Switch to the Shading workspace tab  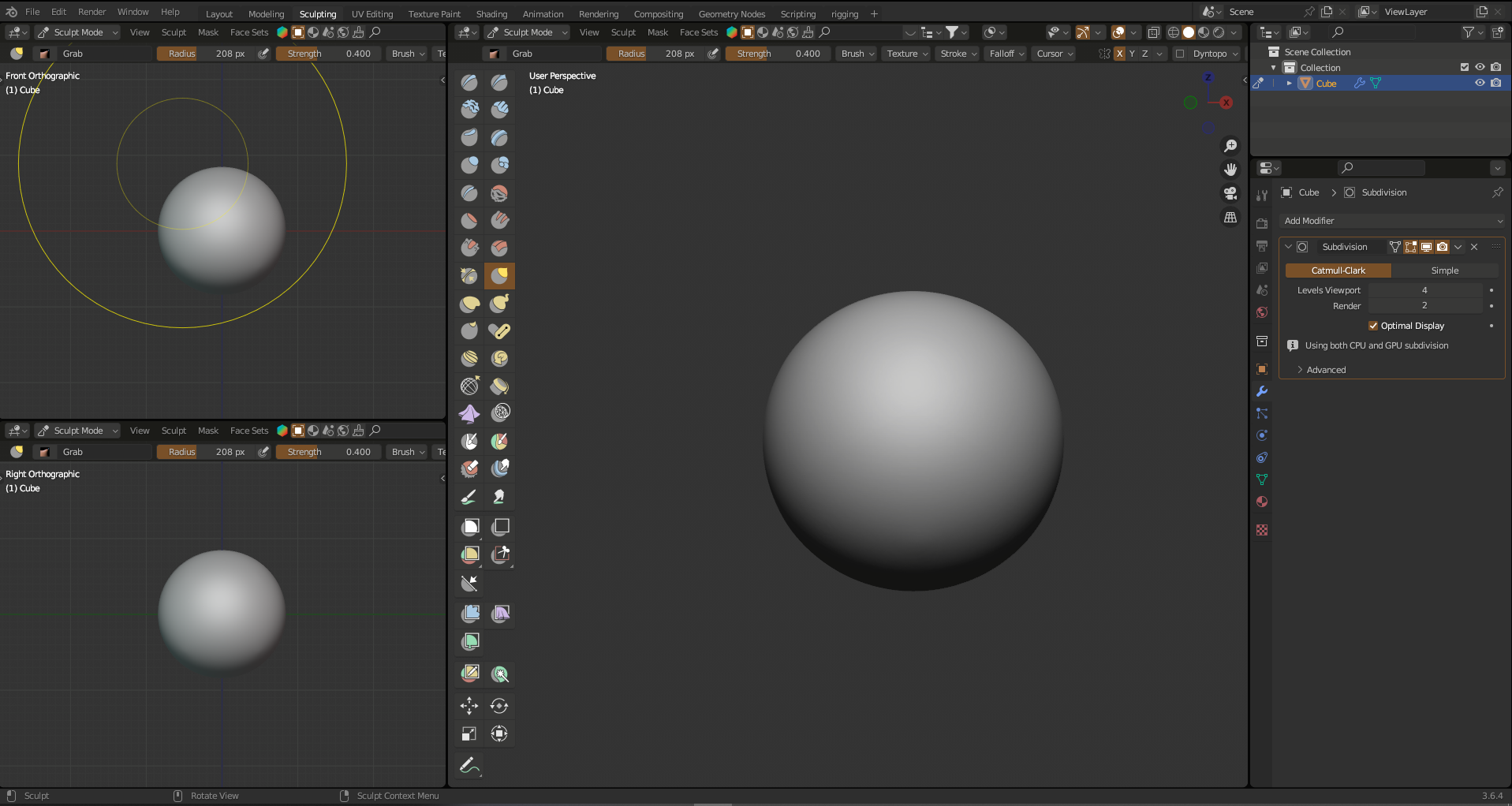click(x=491, y=13)
